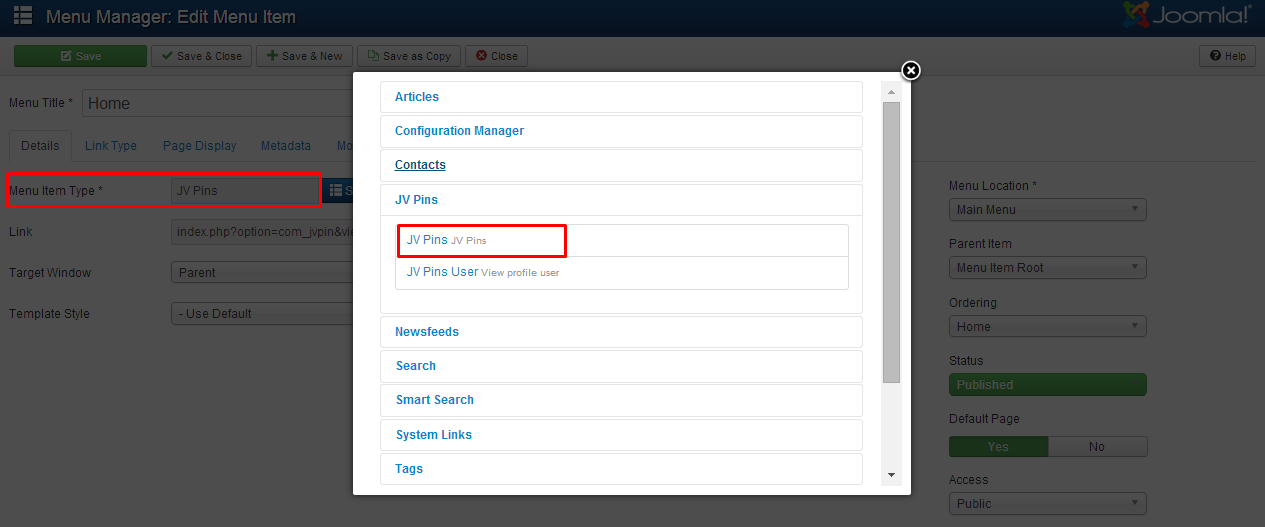Select JV Pins User view profile
The image size is (1265, 527).
point(622,273)
